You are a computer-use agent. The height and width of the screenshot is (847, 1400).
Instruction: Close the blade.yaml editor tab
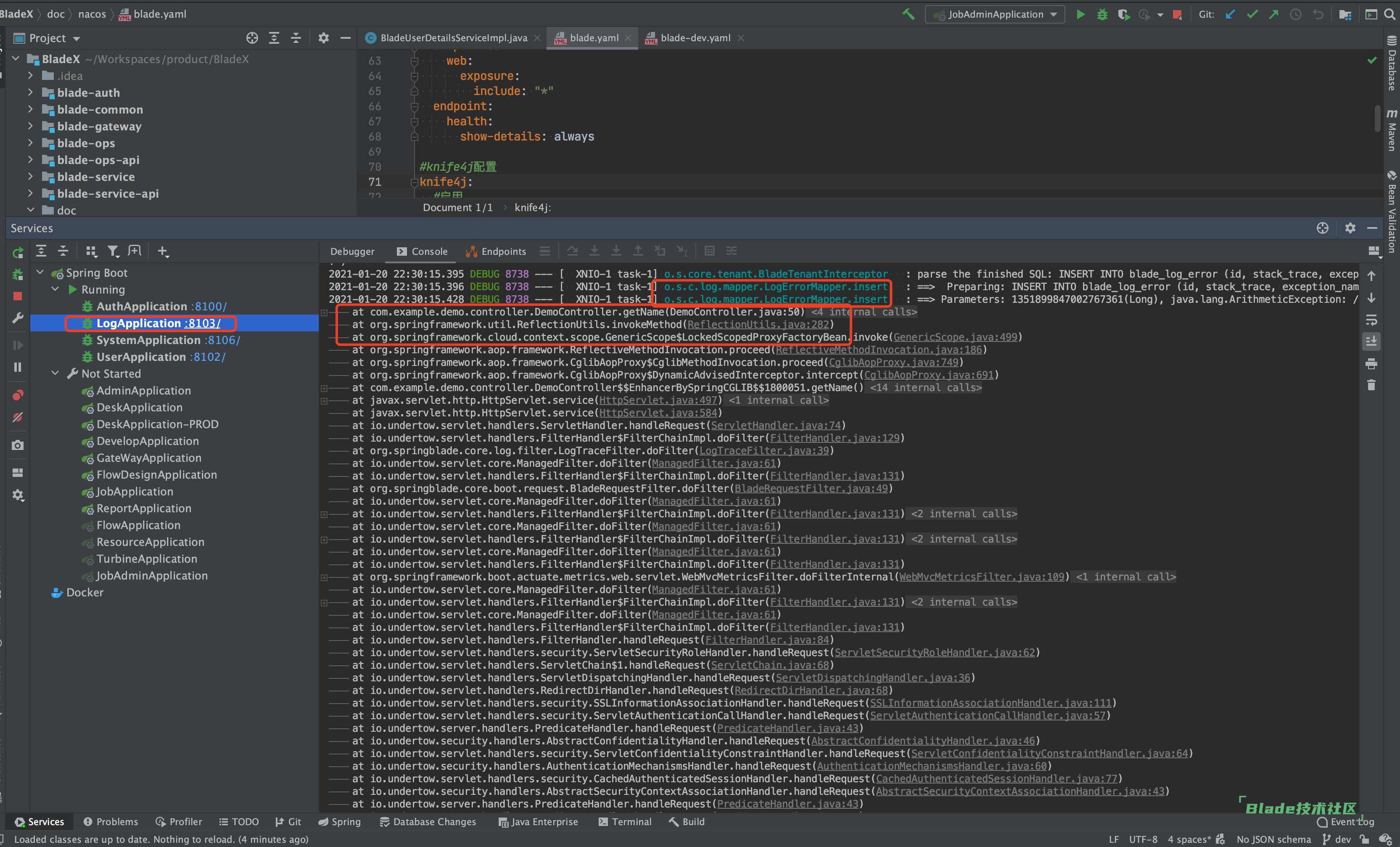pyautogui.click(x=628, y=38)
